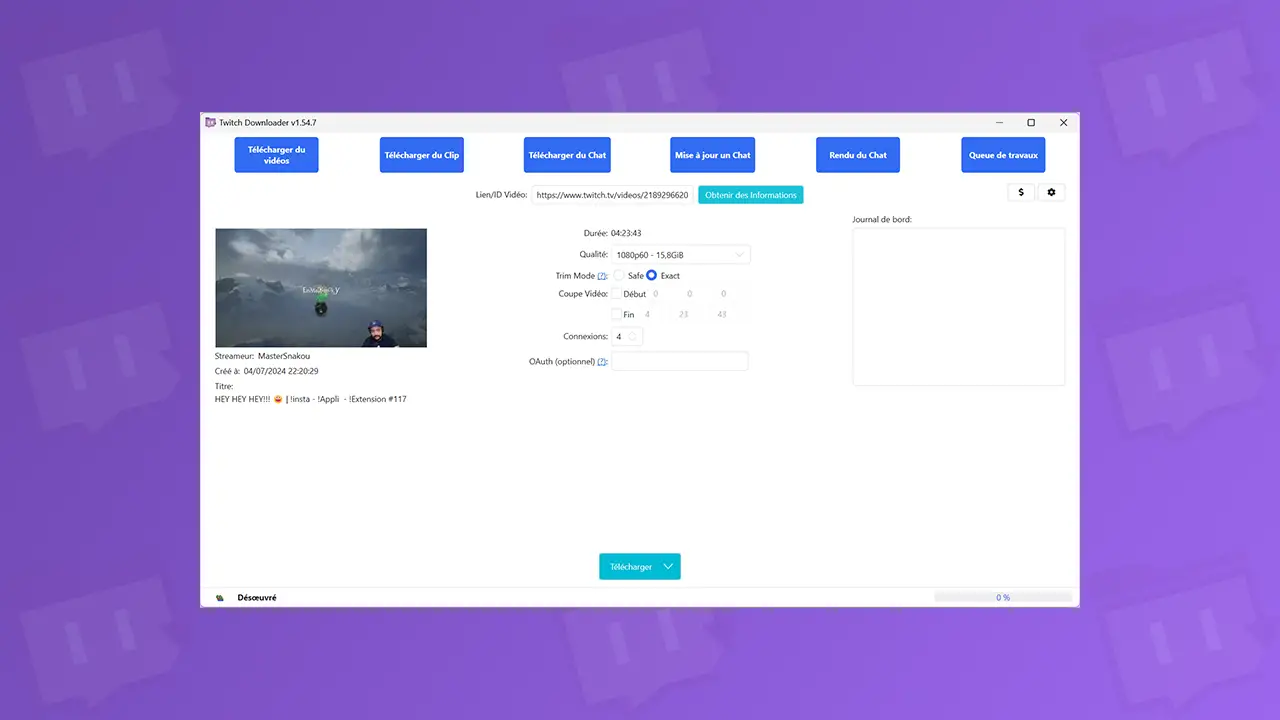Screen dimensions: 1280x720
Task: Focus the OAuth optional input field
Action: tap(680, 361)
